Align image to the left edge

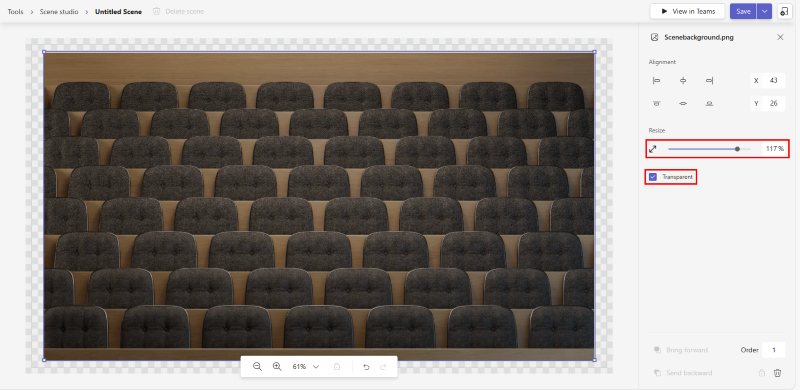[656, 81]
